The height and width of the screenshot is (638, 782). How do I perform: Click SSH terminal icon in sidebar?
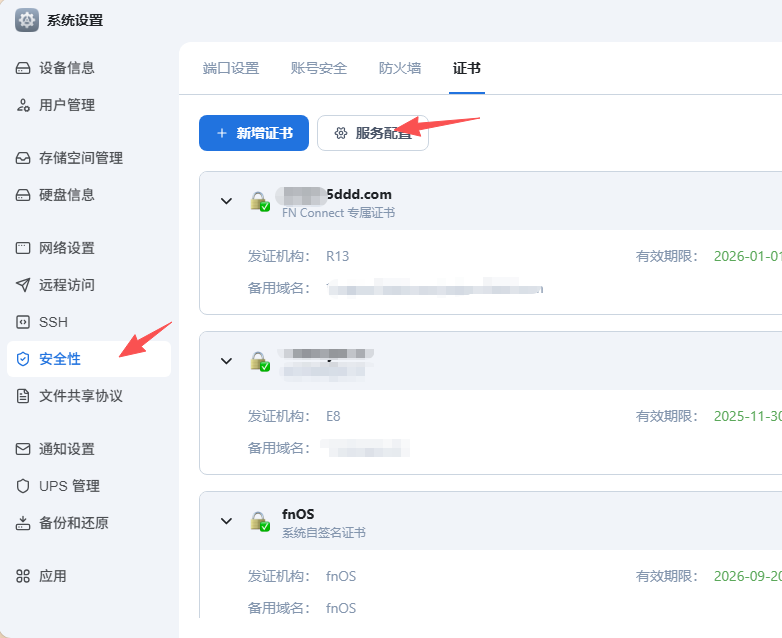(23, 322)
